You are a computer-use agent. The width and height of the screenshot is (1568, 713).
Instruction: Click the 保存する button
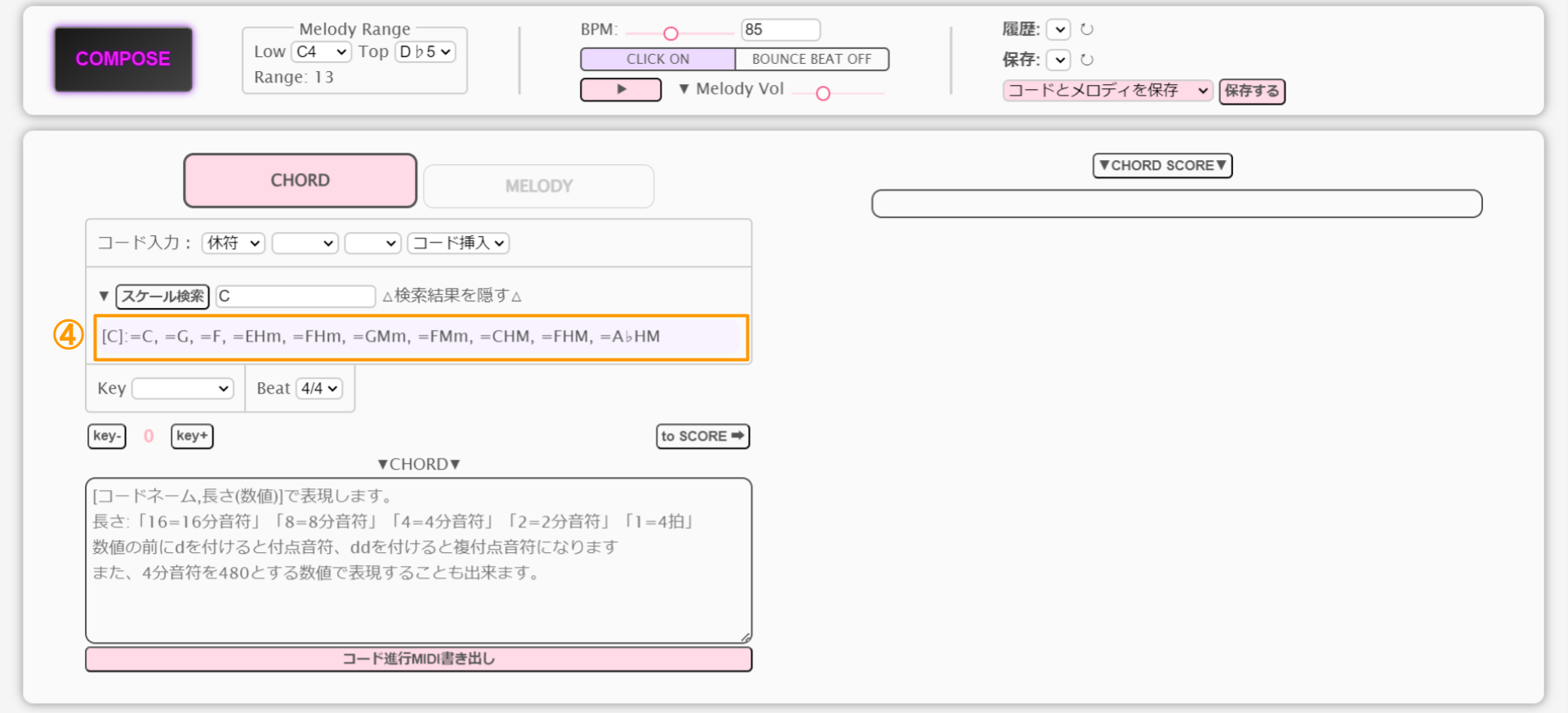1252,91
